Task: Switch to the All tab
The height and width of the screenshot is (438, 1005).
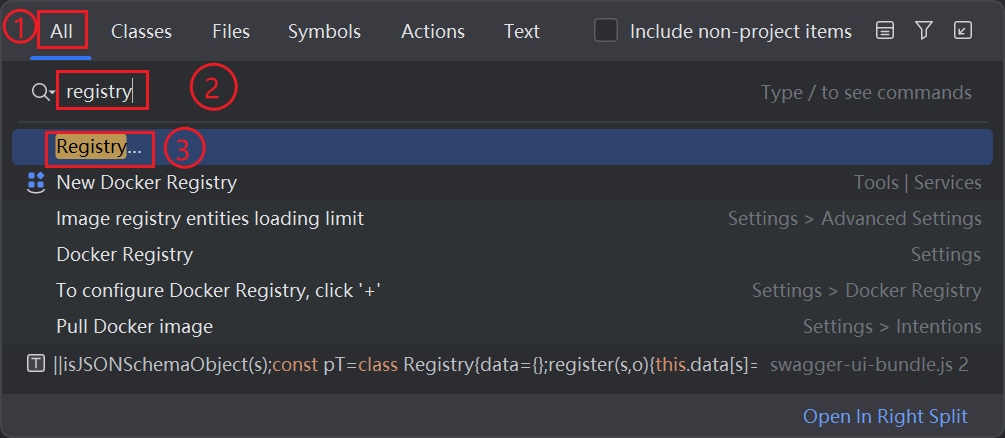Action: (62, 31)
